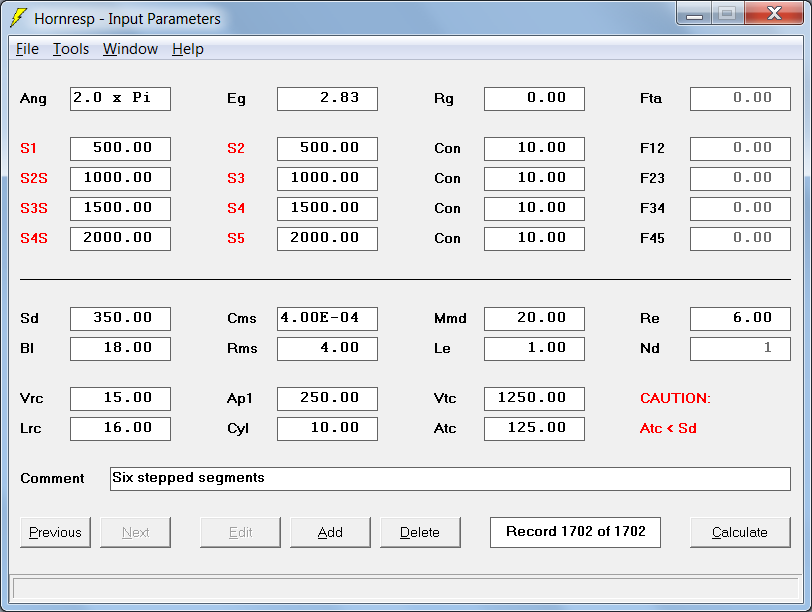Click the Ang label

pos(33,99)
